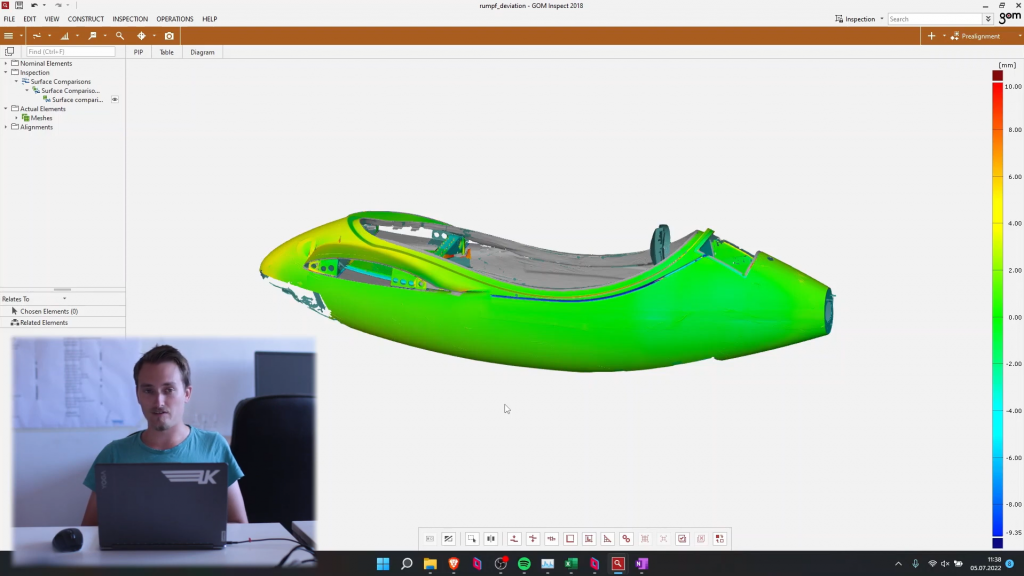Viewport: 1024px width, 576px height.
Task: Open the hamburger menu in orange toolbar
Action: point(9,36)
